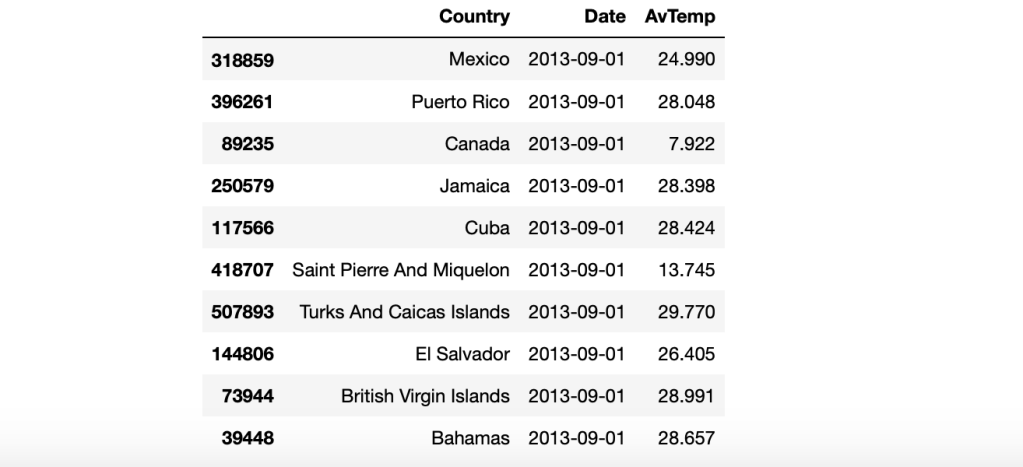Screen dimensions: 1023x467
Task: Click row index 144806
Action: click(242, 354)
